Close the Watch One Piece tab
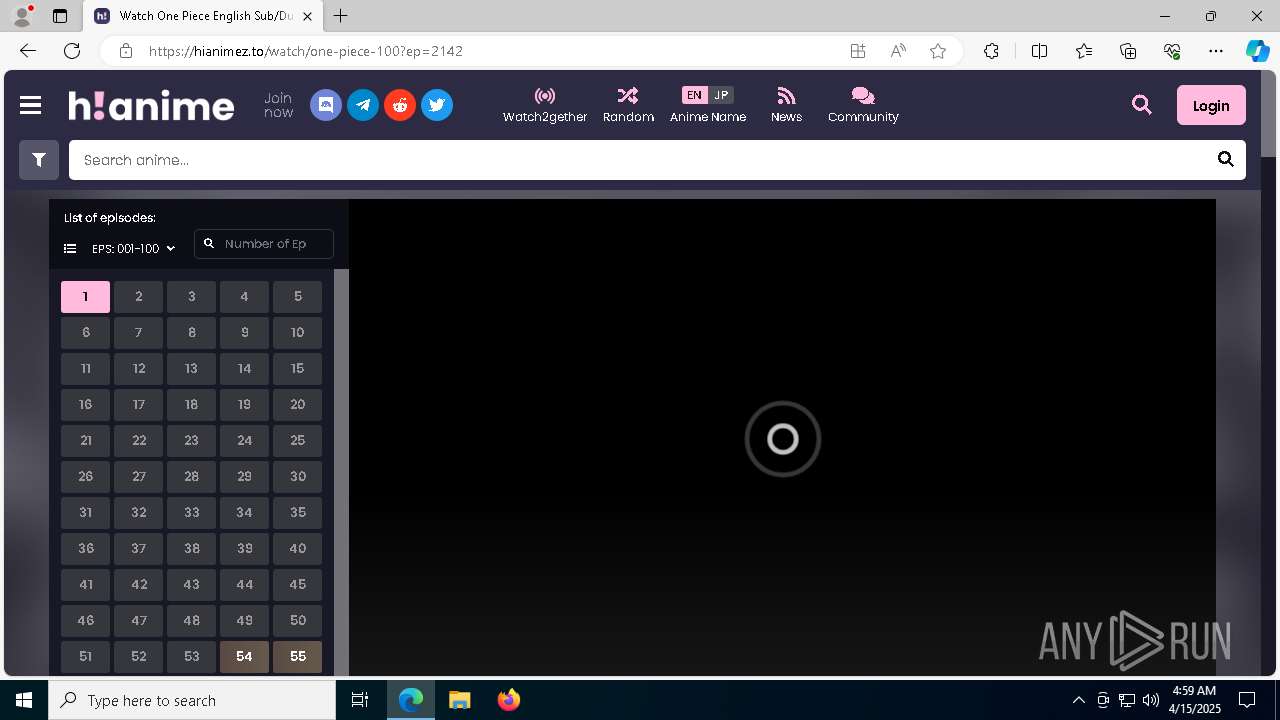Image resolution: width=1280 pixels, height=720 pixels. pyautogui.click(x=308, y=16)
